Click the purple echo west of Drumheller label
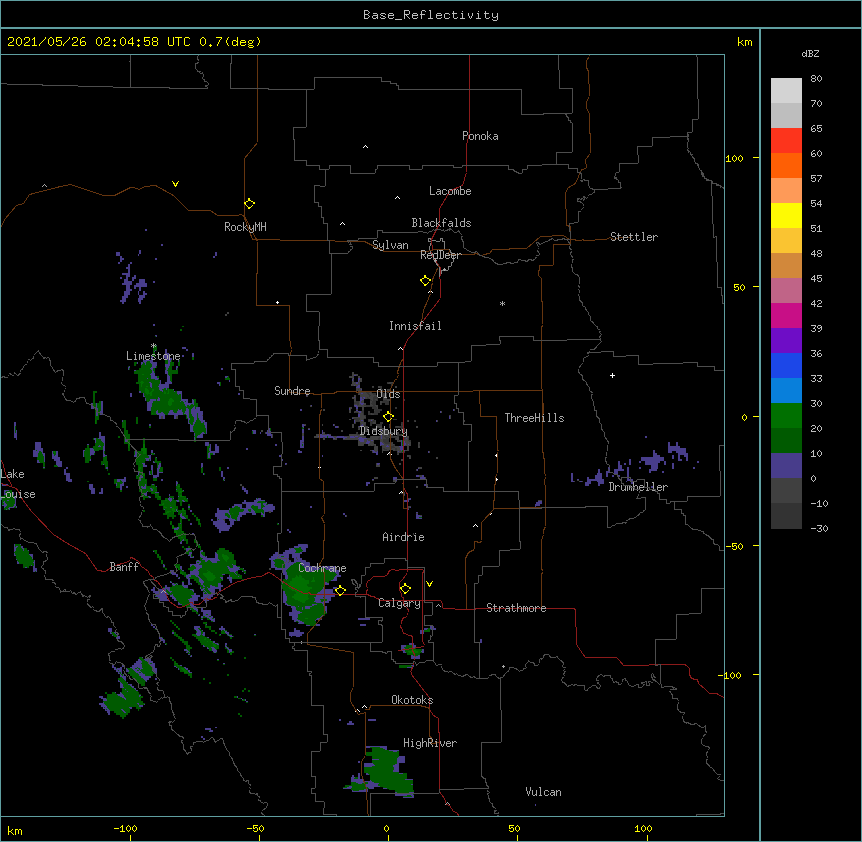This screenshot has width=862, height=842. click(594, 478)
